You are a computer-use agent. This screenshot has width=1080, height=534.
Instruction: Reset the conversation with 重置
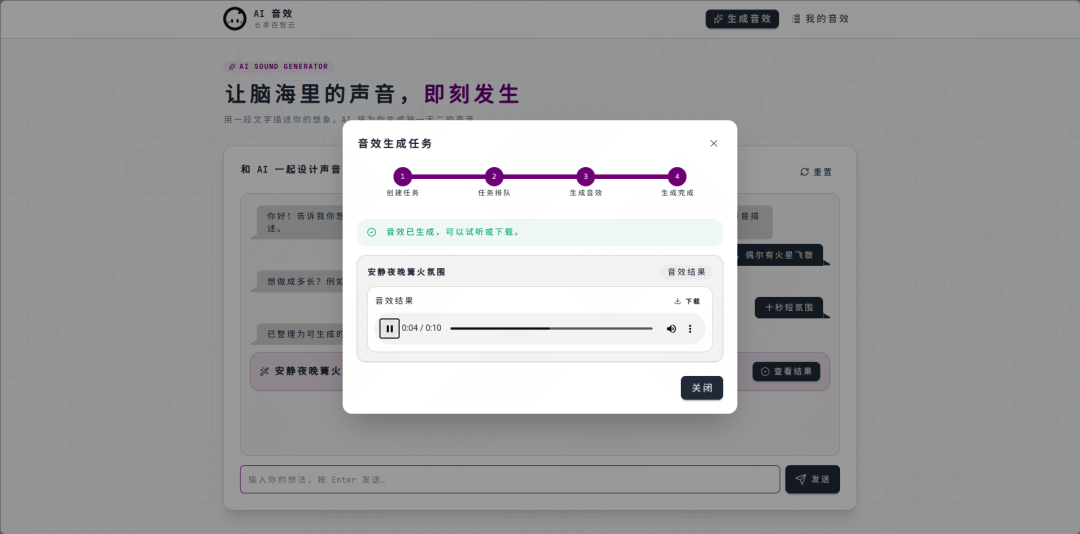816,172
